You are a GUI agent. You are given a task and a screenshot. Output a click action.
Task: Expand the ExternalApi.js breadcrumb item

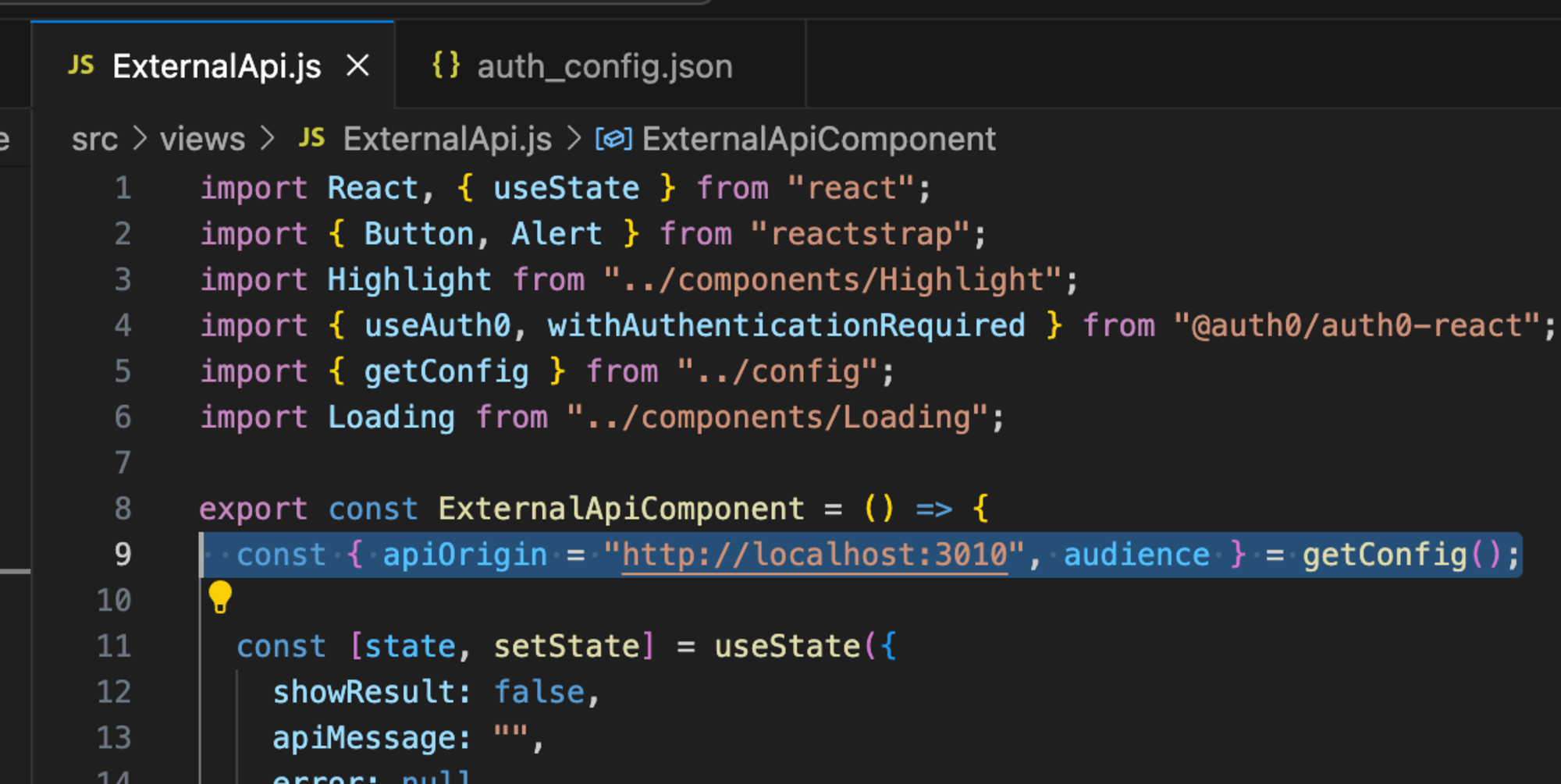click(447, 139)
